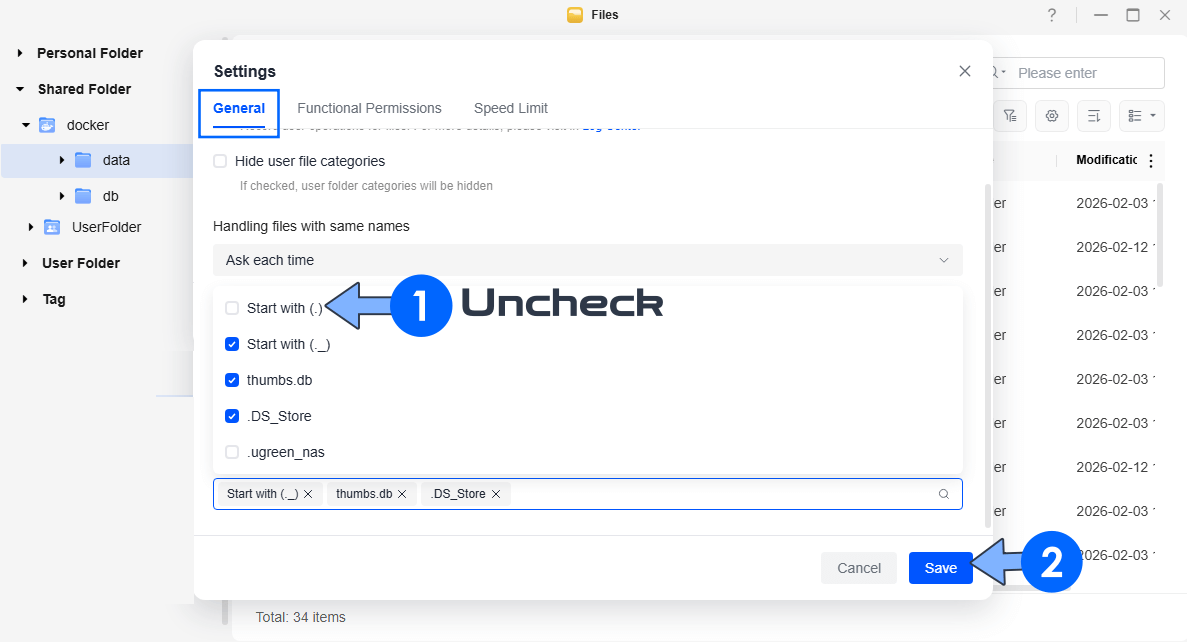
Task: Enable Hide user file categories checkbox
Action: [x=220, y=161]
